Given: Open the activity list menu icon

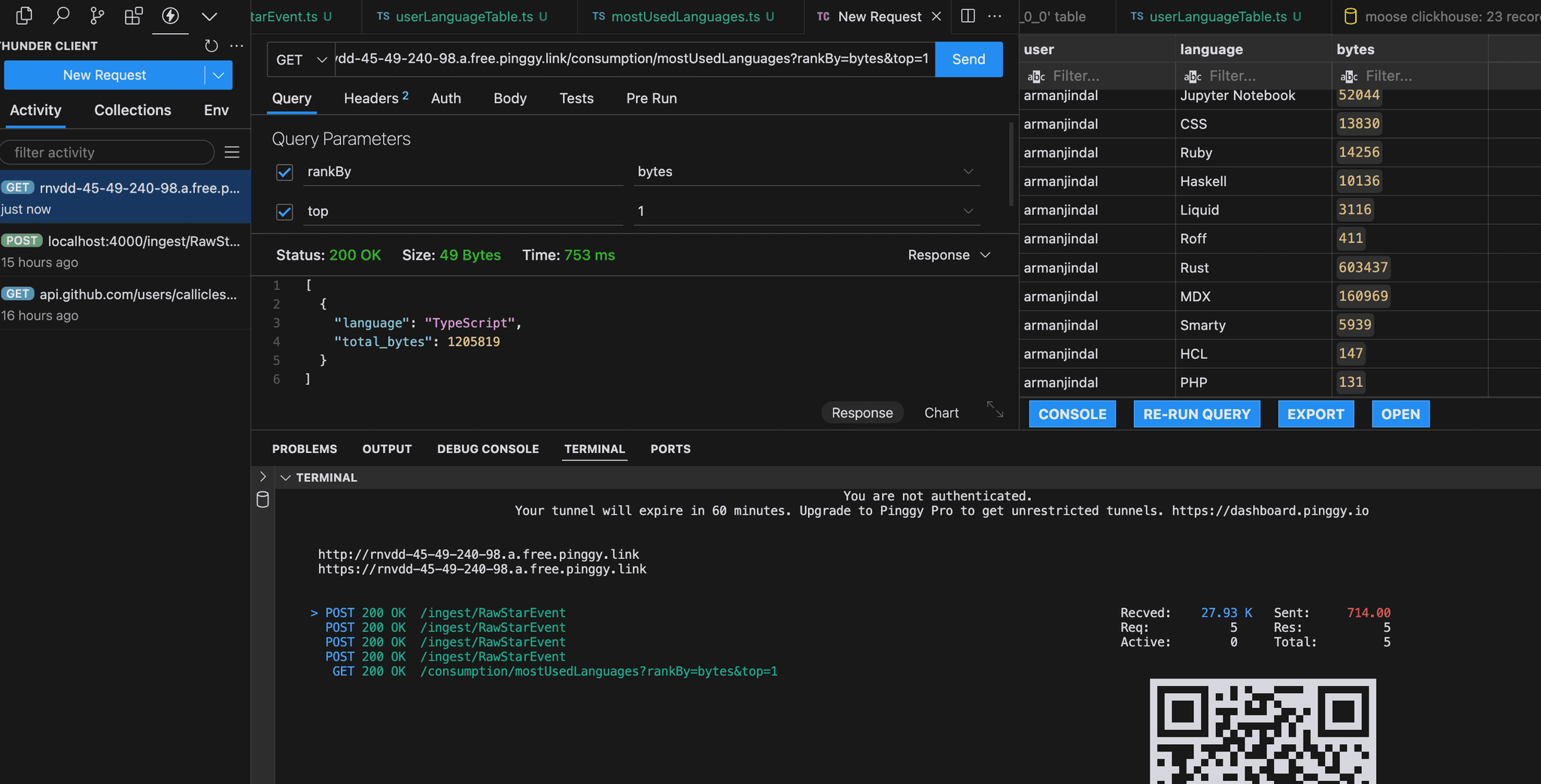Looking at the screenshot, I should point(233,153).
